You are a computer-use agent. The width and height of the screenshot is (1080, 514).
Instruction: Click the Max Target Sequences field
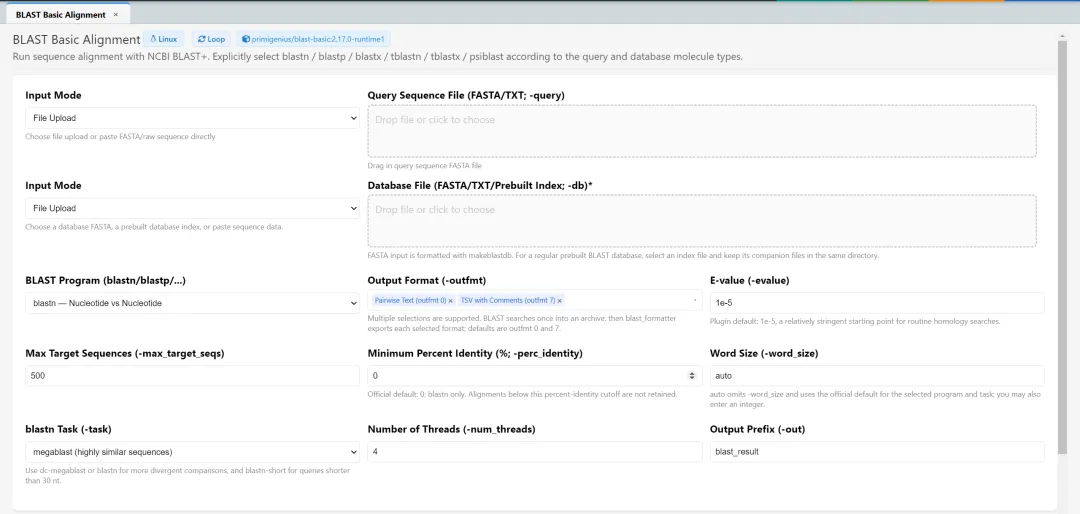192,376
